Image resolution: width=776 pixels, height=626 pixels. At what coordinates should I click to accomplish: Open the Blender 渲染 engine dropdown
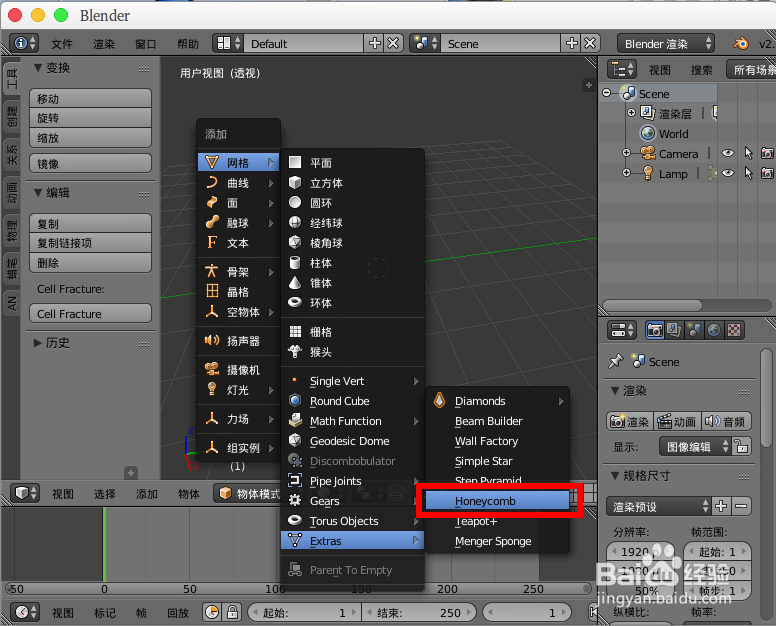(666, 44)
